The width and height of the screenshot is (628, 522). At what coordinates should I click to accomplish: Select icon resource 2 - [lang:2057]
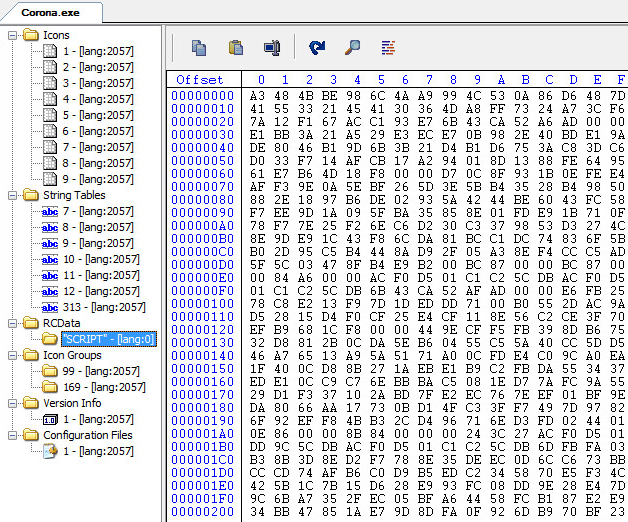point(98,67)
